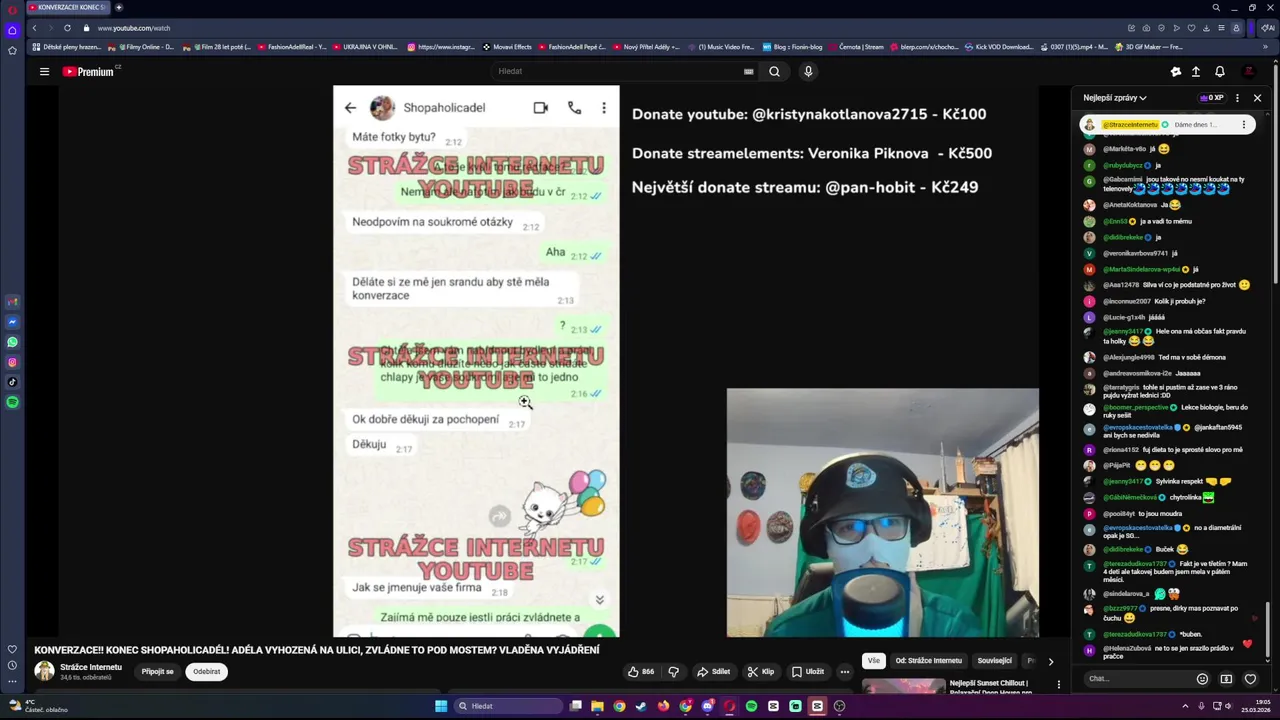Screen dimensions: 1280x720
Task: Open WhatsApp in the Opera sidebar
Action: point(12,342)
